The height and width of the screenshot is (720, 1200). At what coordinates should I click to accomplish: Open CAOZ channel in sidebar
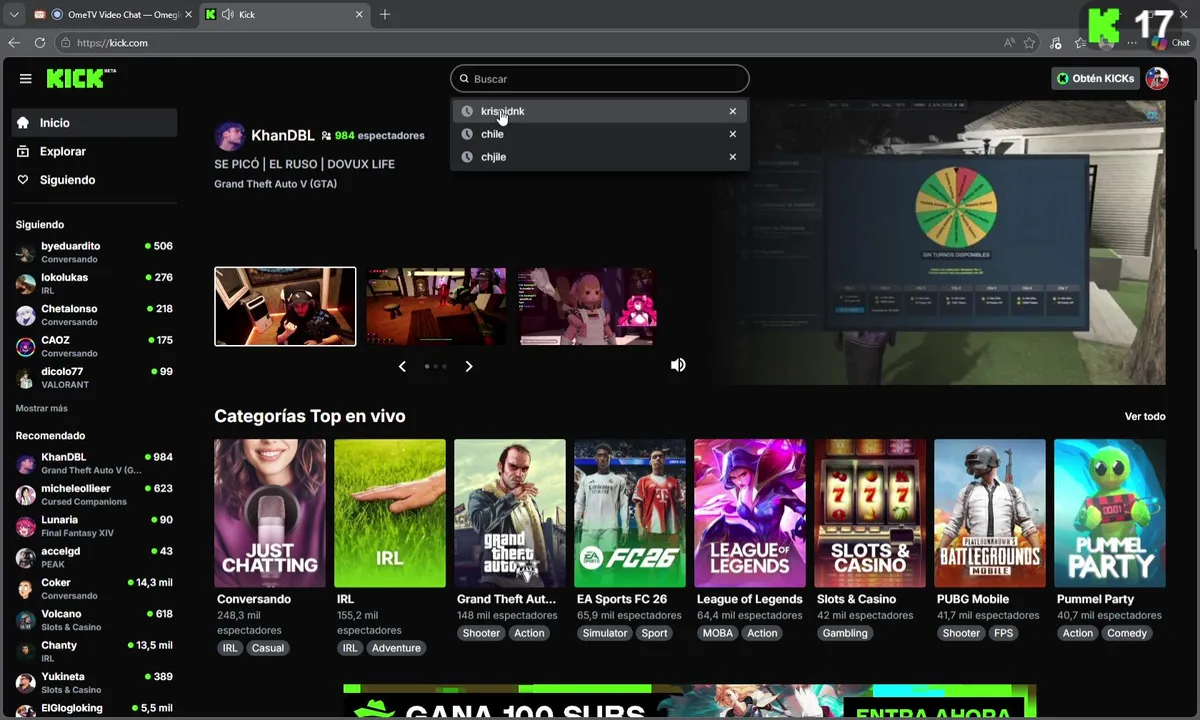pos(94,346)
